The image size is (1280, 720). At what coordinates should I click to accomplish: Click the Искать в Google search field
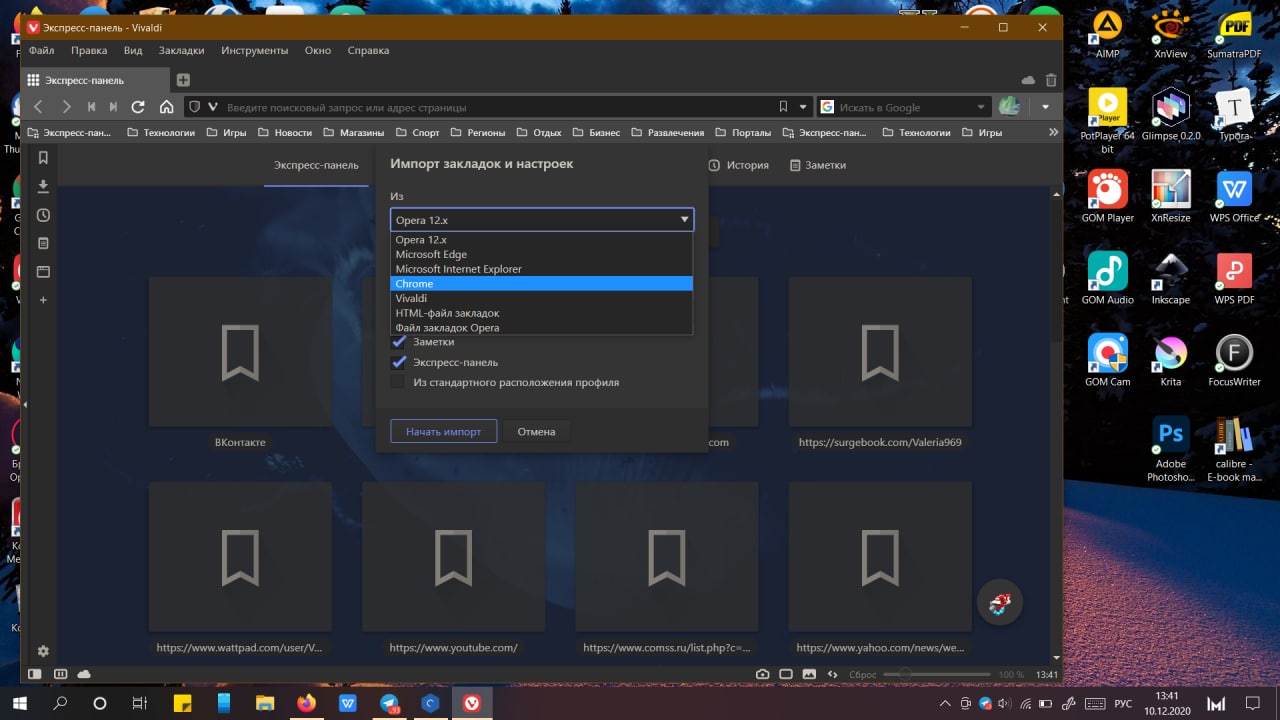905,107
